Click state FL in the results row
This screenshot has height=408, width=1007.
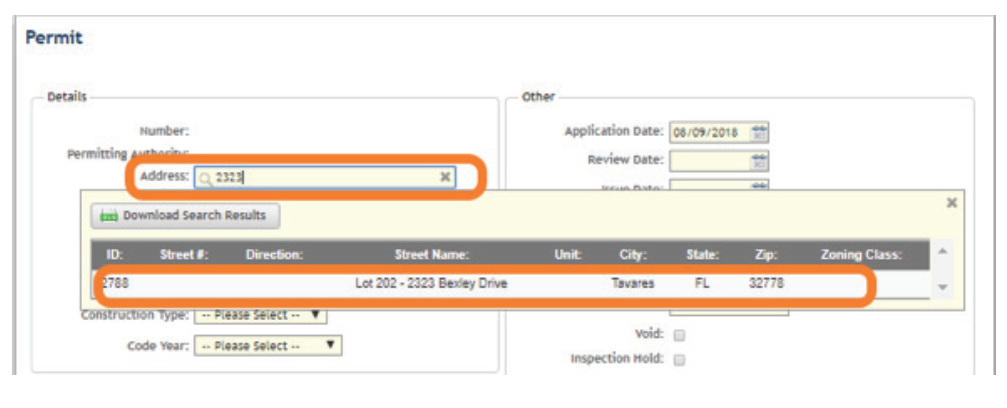(703, 283)
